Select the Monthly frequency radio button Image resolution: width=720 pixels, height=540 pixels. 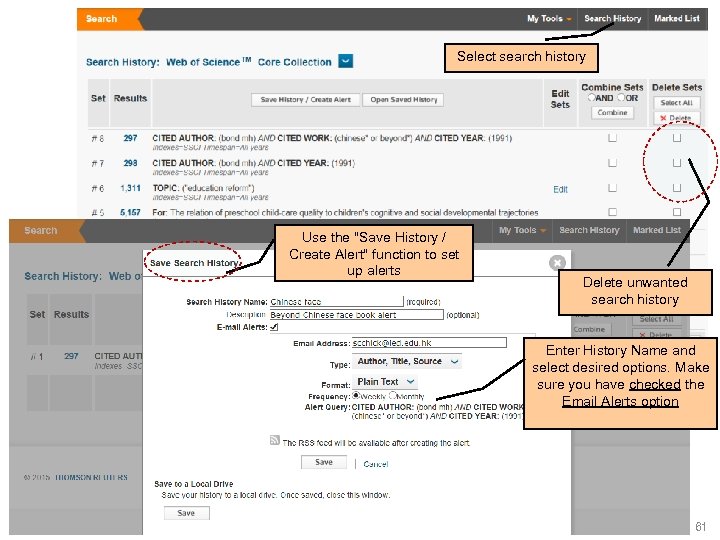393,395
